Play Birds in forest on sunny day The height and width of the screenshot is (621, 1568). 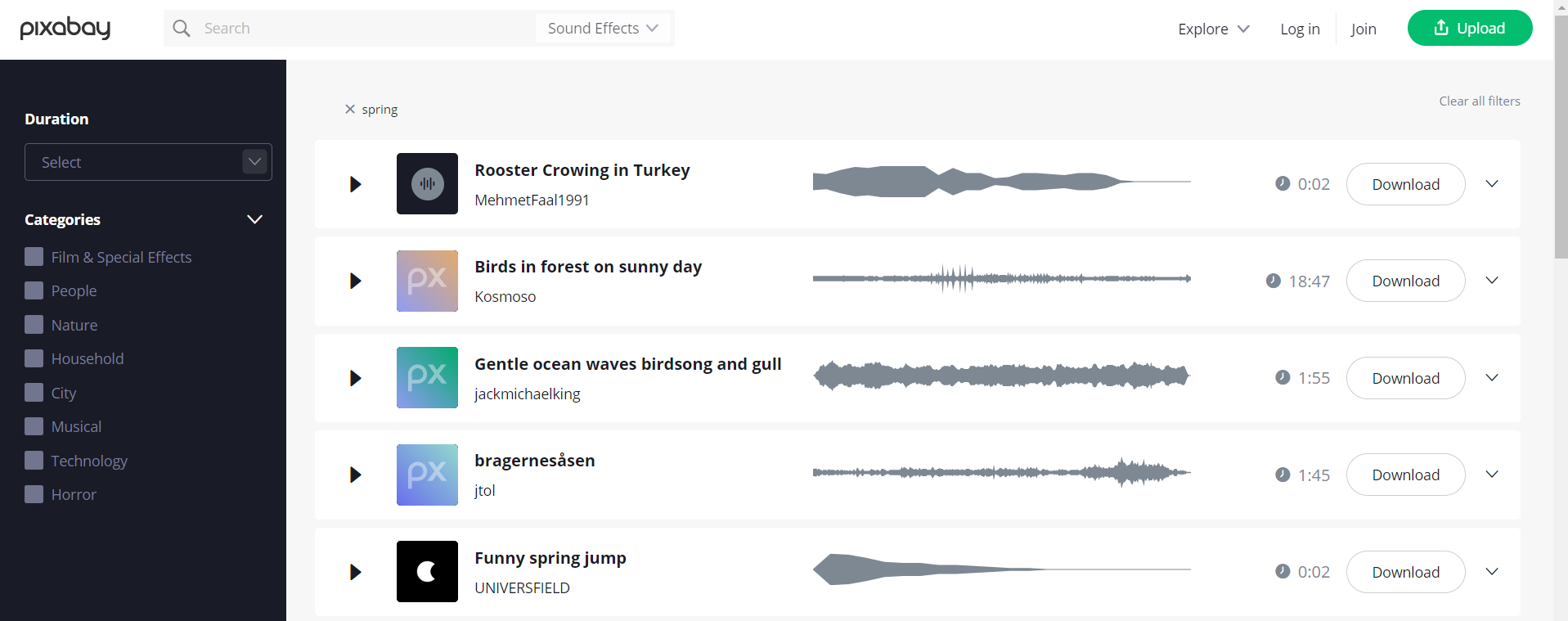click(355, 281)
